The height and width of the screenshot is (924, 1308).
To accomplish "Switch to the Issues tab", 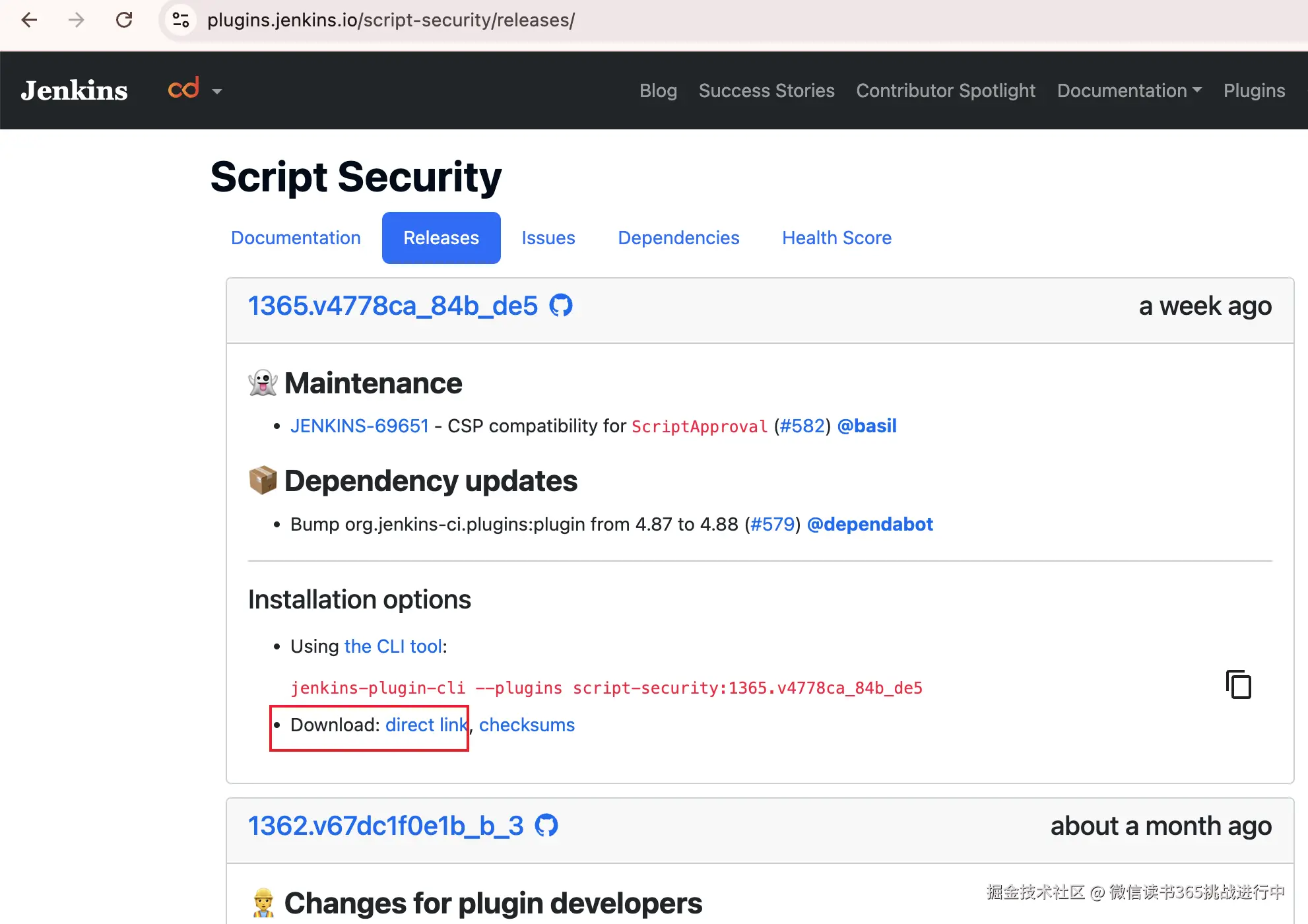I will tap(548, 238).
